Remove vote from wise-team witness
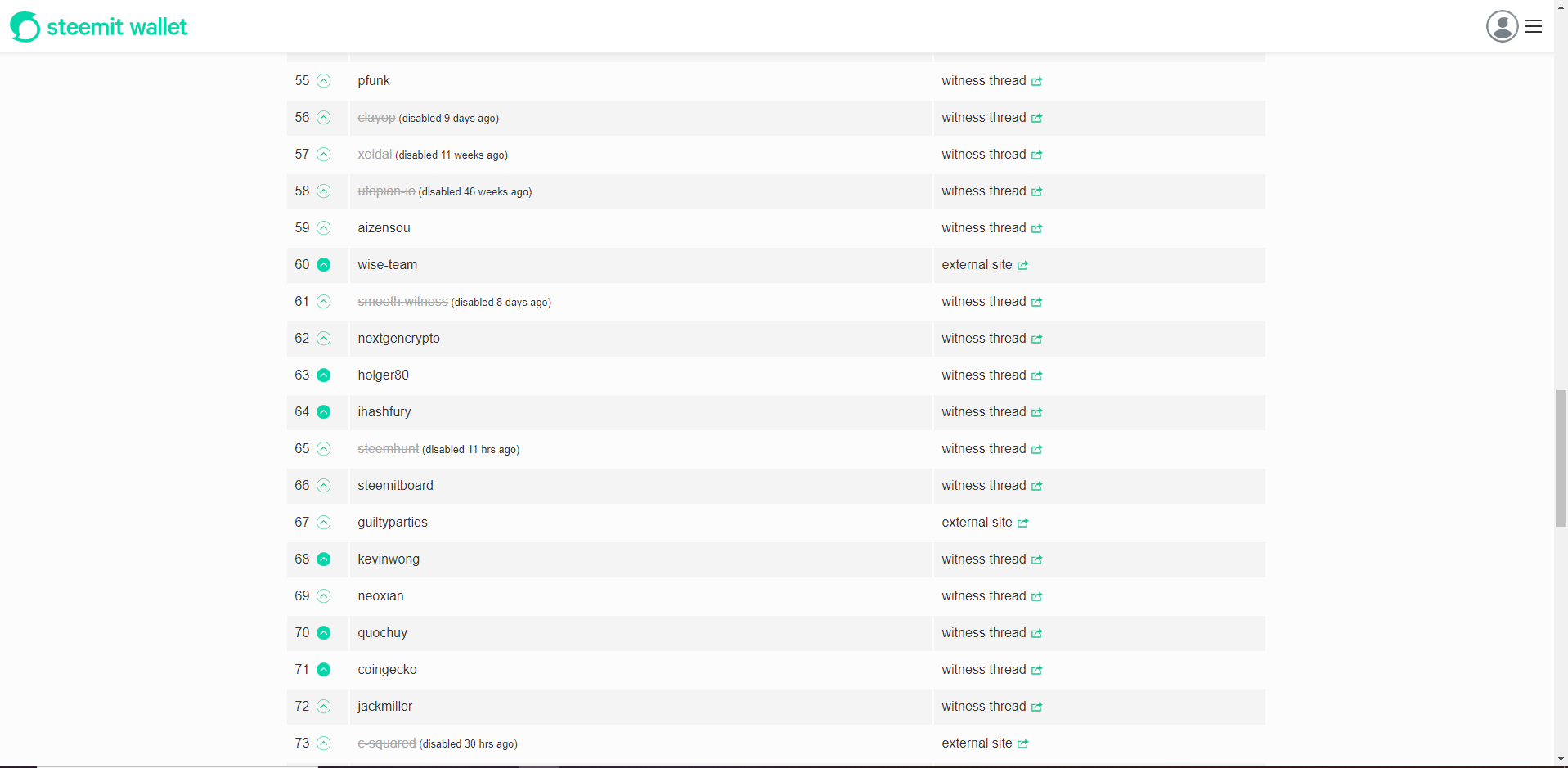The image size is (1568, 768). 324,265
